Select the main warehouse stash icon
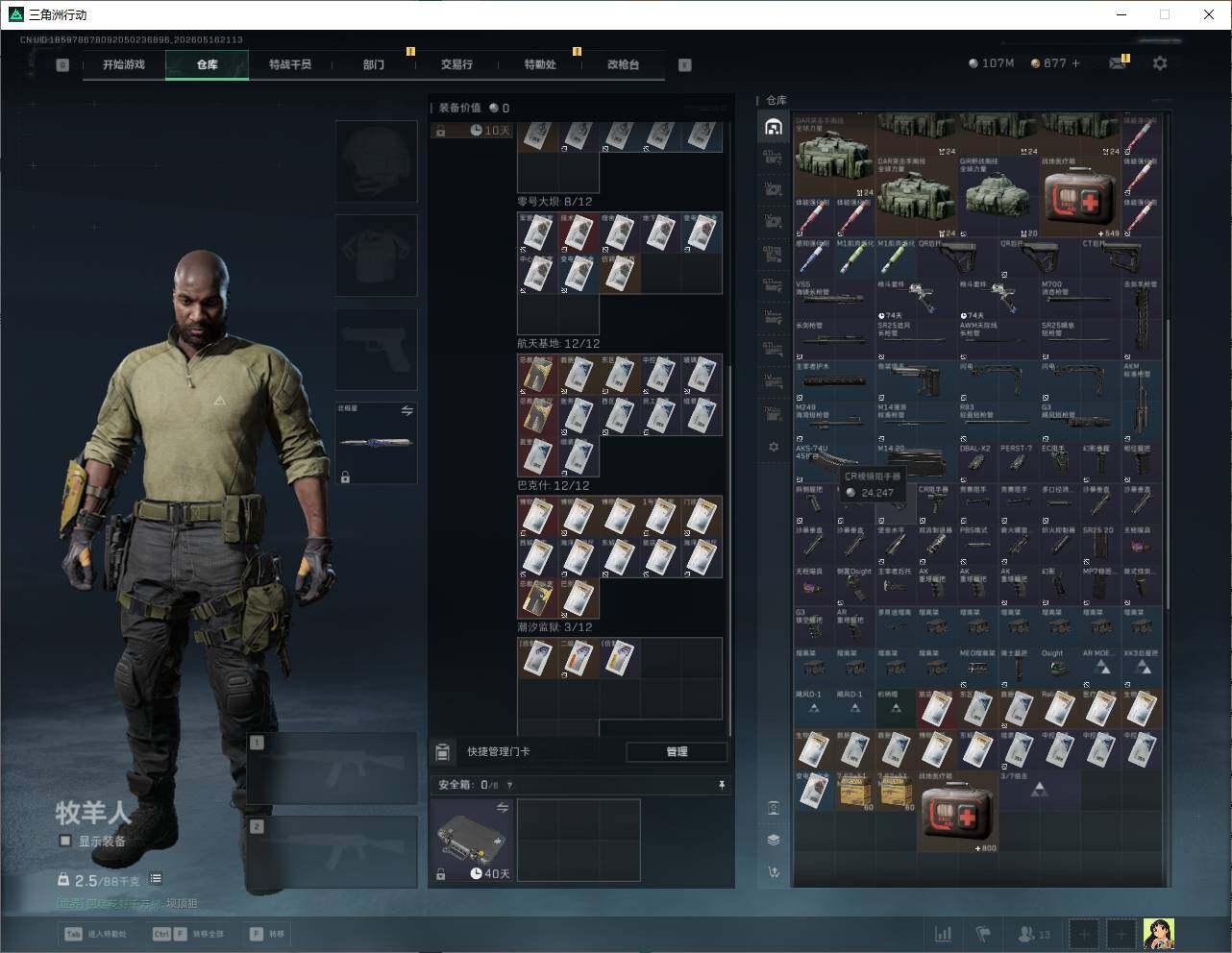Screen dimensions: 1232x953 [x=774, y=127]
